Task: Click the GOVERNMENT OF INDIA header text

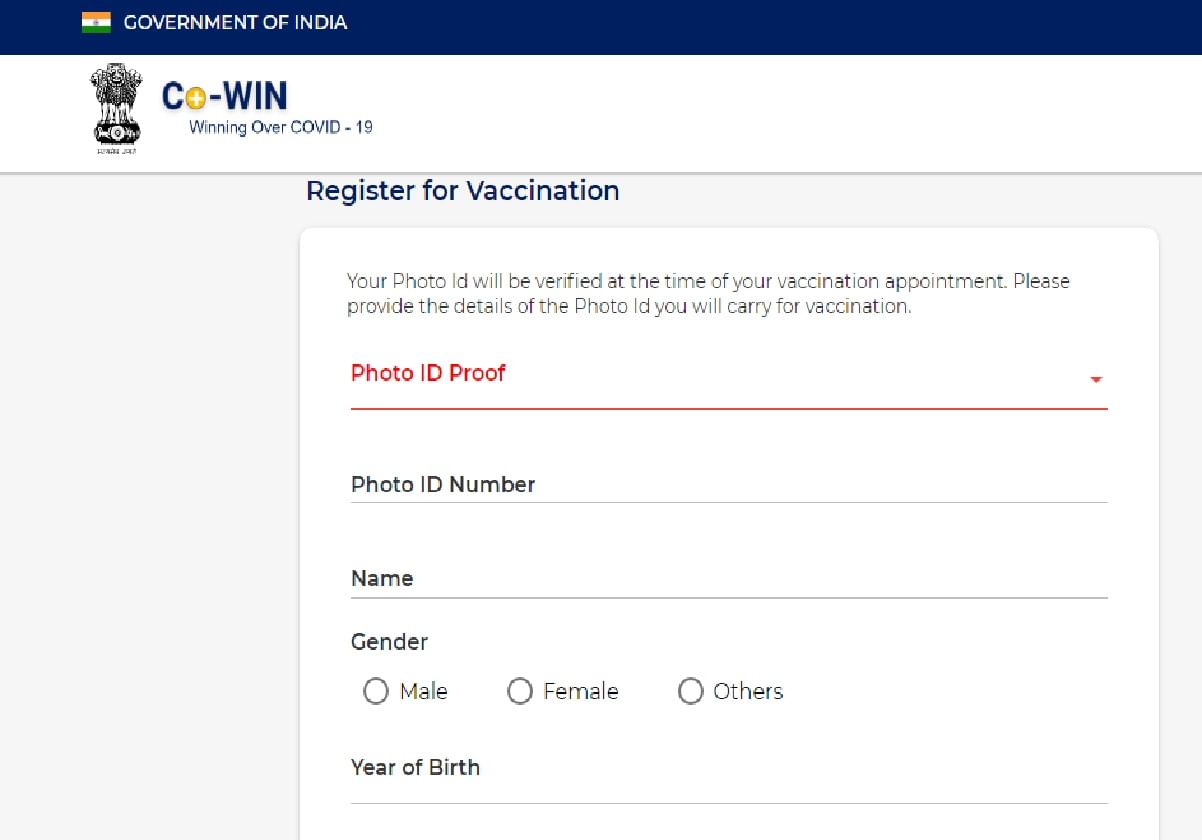Action: pos(234,22)
